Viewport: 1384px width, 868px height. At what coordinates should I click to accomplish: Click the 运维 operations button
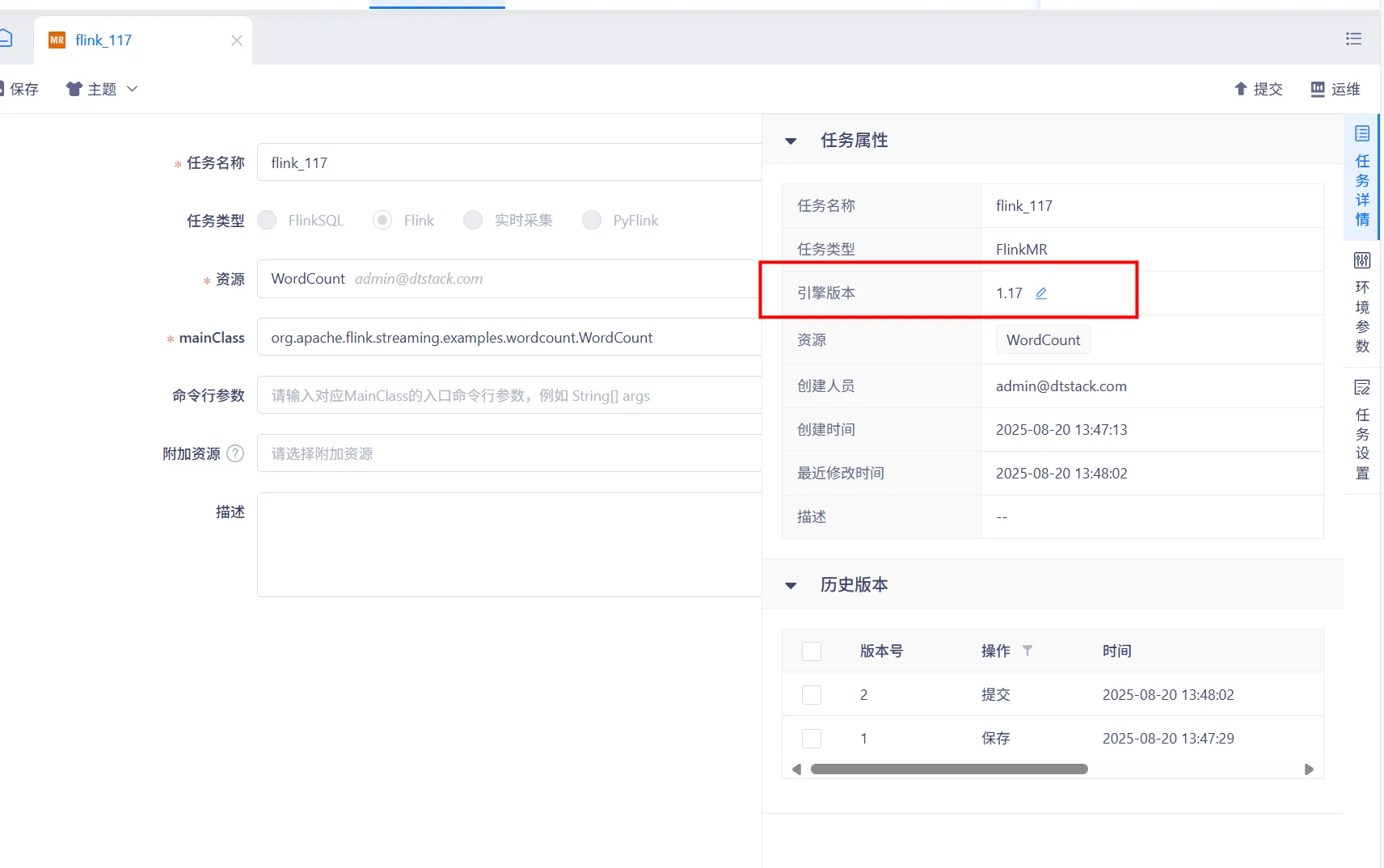pyautogui.click(x=1335, y=89)
